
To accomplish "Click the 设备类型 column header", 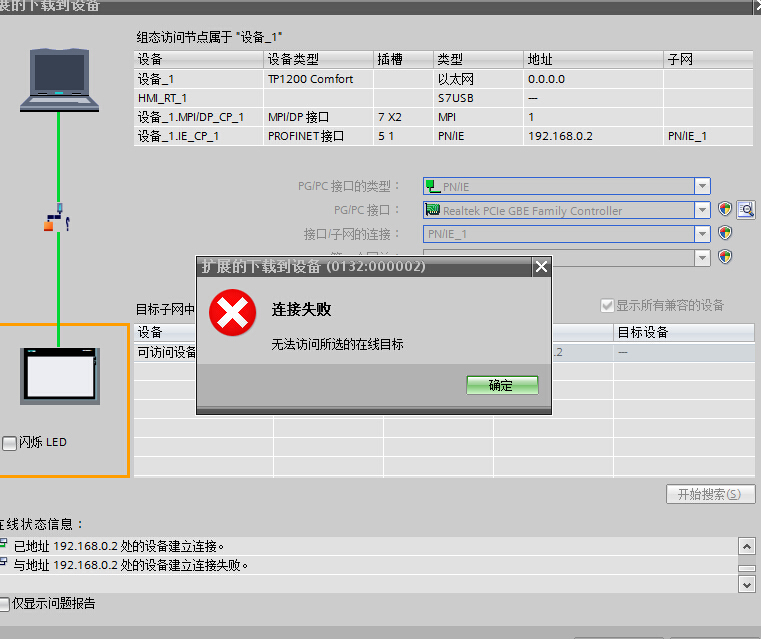I will 318,59.
